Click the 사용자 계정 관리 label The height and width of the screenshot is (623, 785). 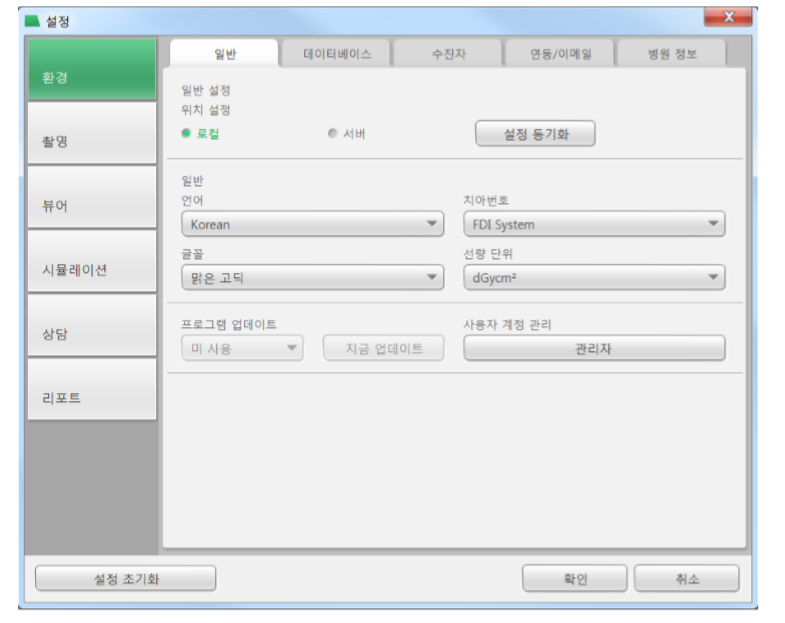coord(507,325)
